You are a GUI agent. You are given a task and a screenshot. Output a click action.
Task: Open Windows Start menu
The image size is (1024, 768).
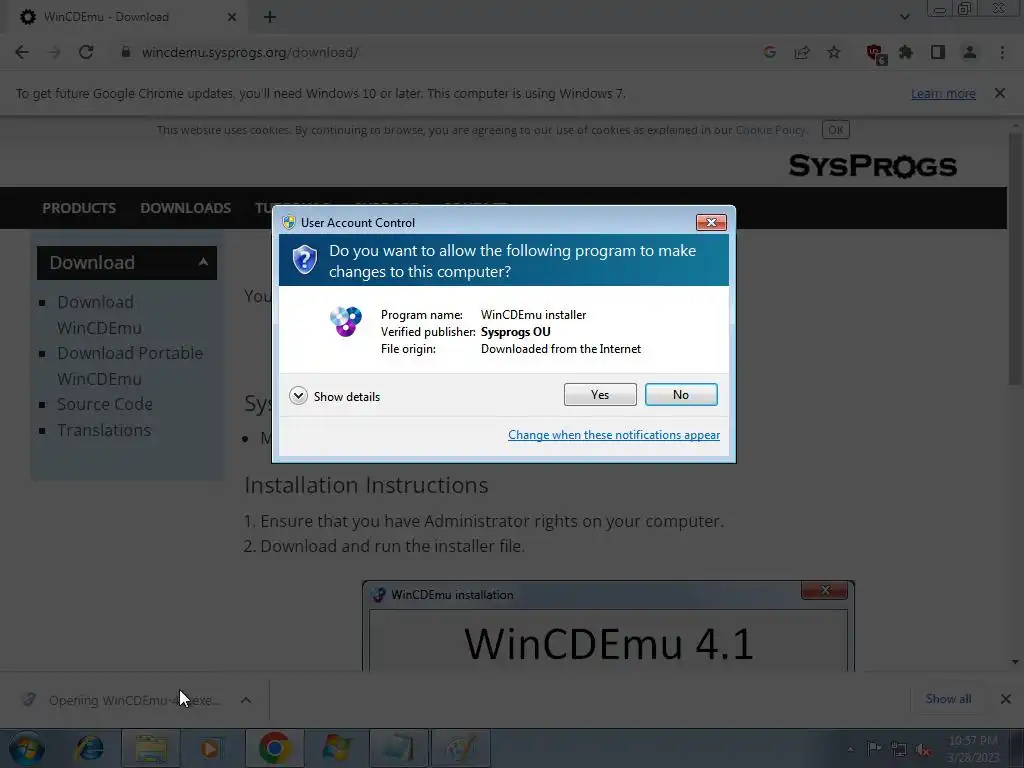tap(27, 748)
